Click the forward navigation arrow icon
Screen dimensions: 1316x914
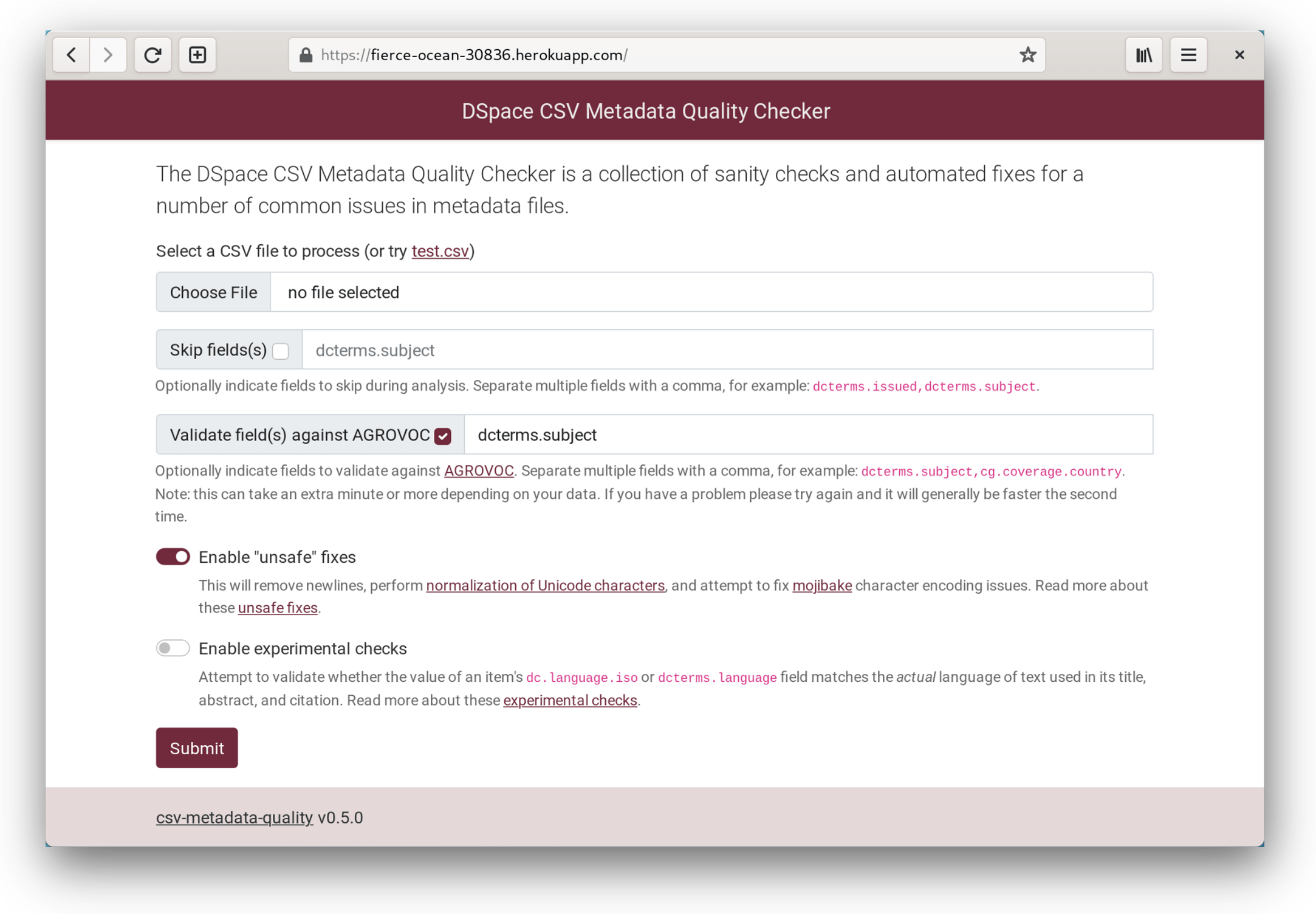(x=109, y=54)
